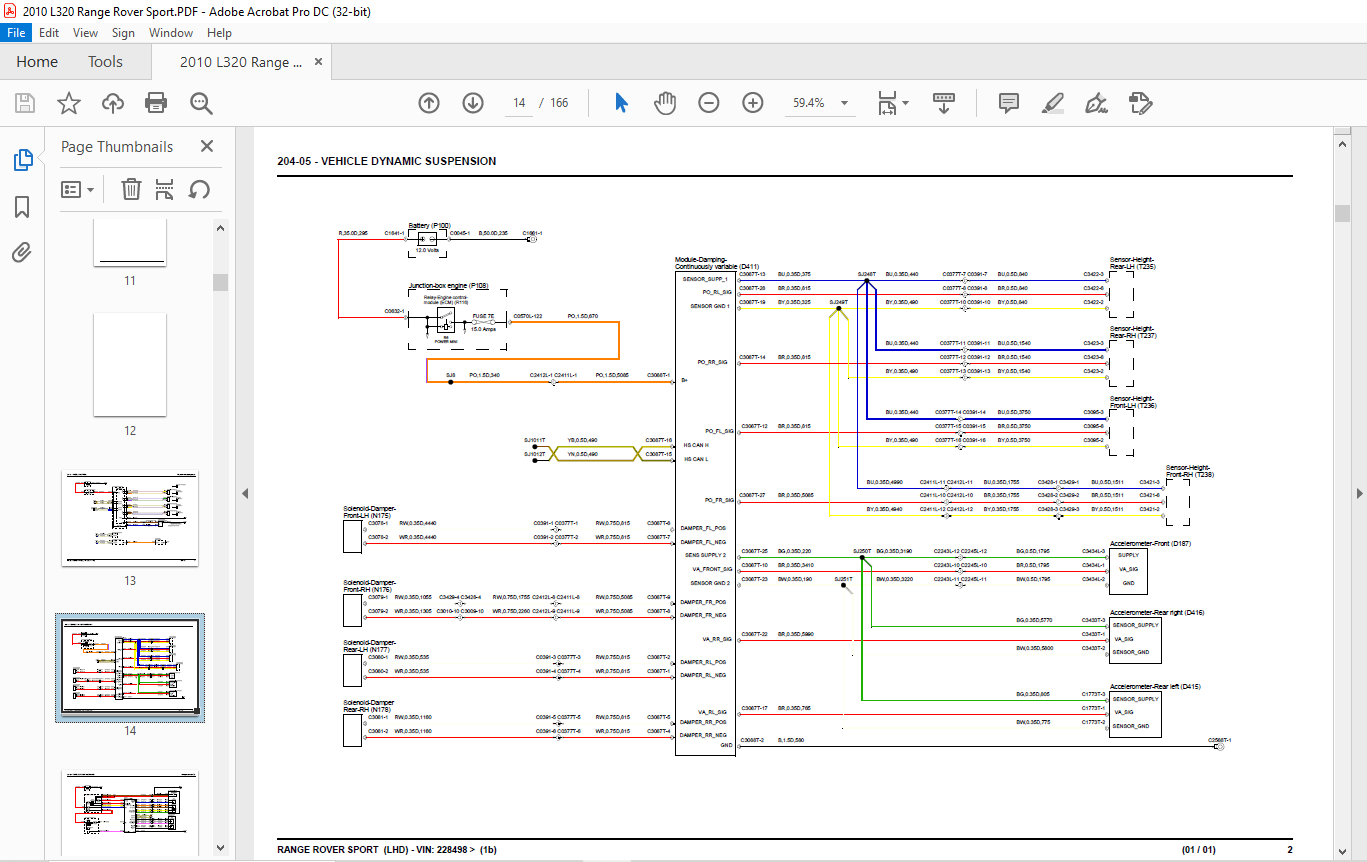1367x862 pixels.
Task: Delete selected page trash icon
Action: coord(131,189)
